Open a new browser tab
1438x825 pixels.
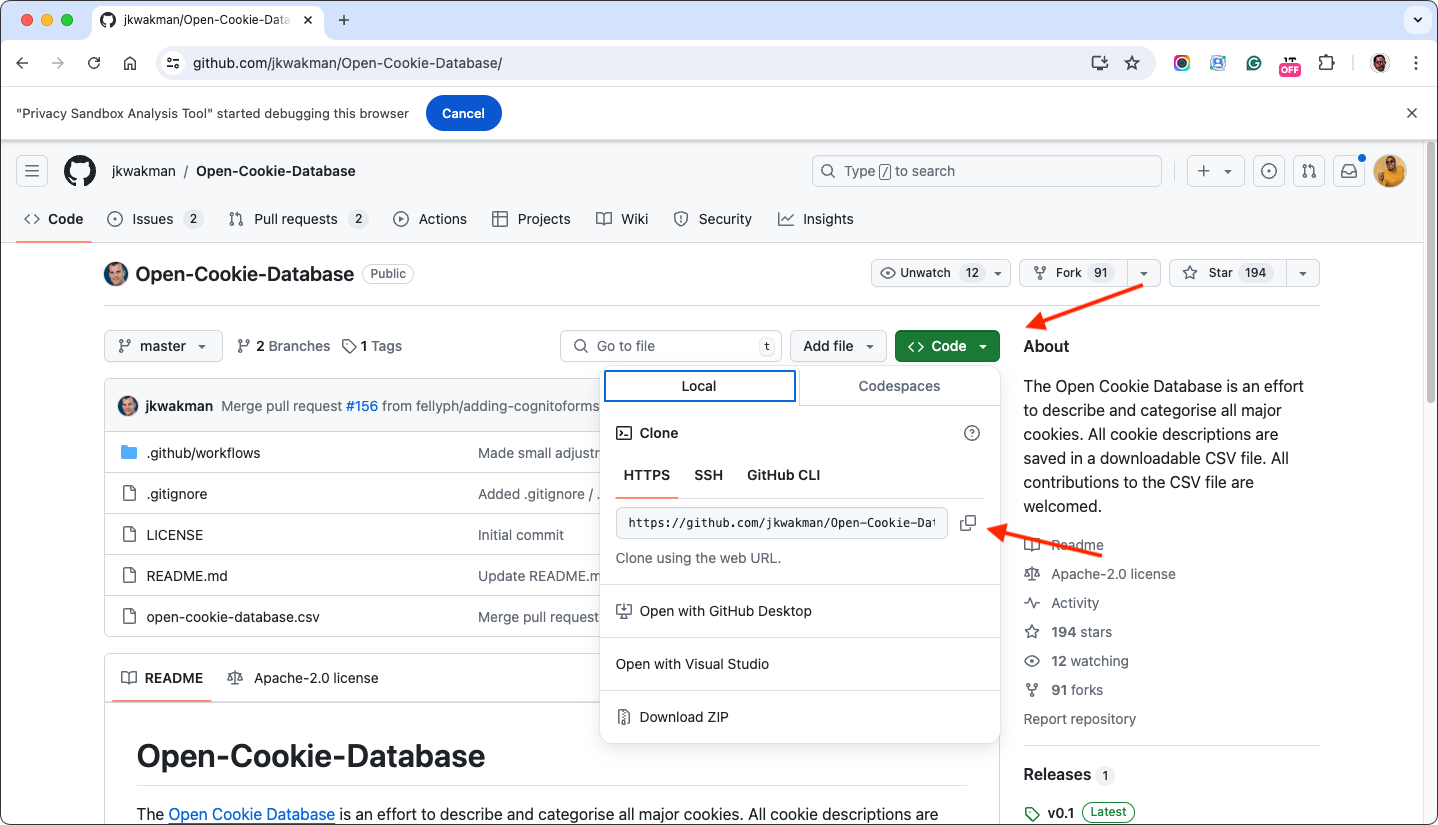click(x=344, y=20)
